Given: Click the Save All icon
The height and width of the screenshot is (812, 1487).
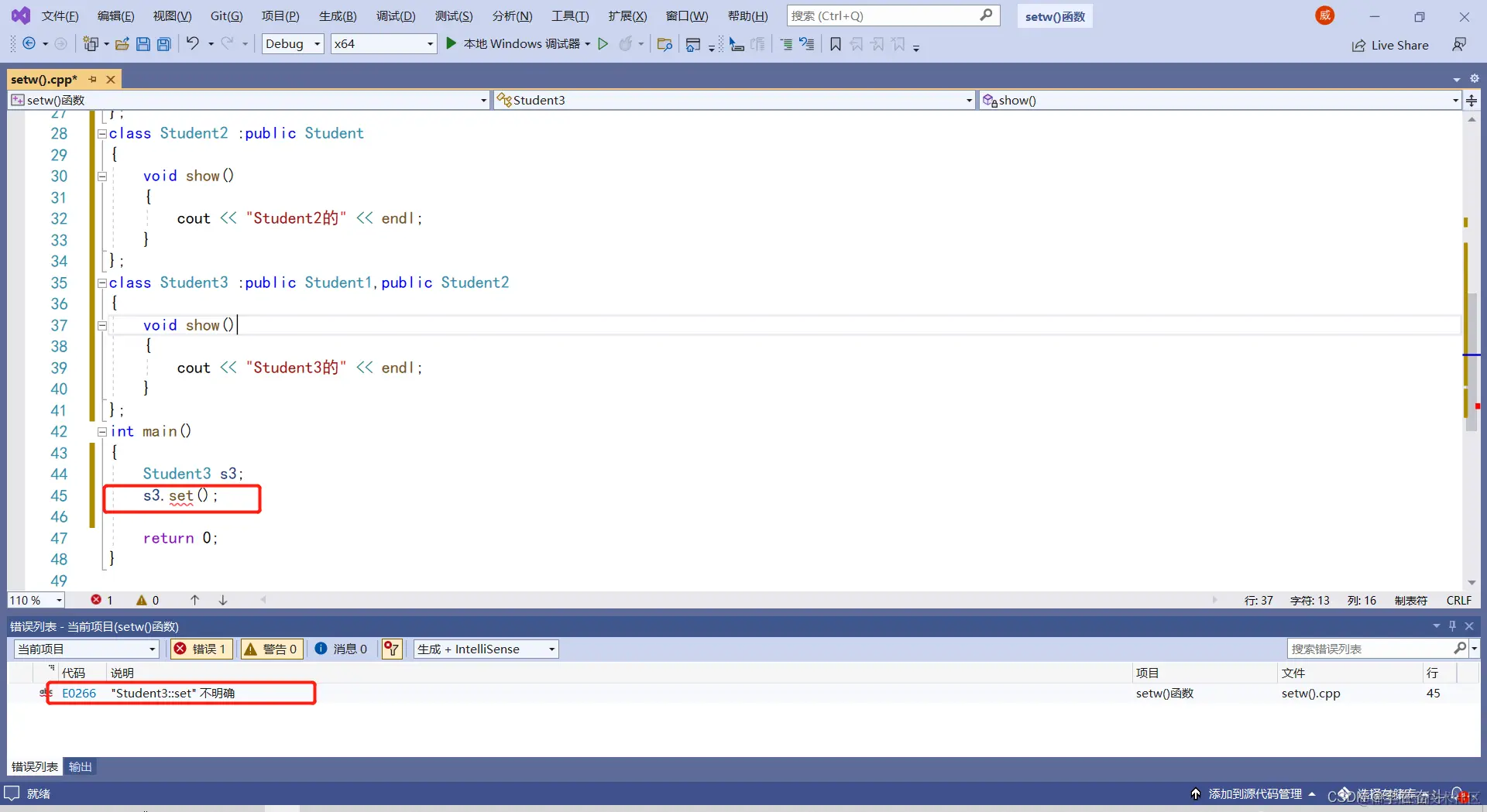Looking at the screenshot, I should click(x=164, y=44).
